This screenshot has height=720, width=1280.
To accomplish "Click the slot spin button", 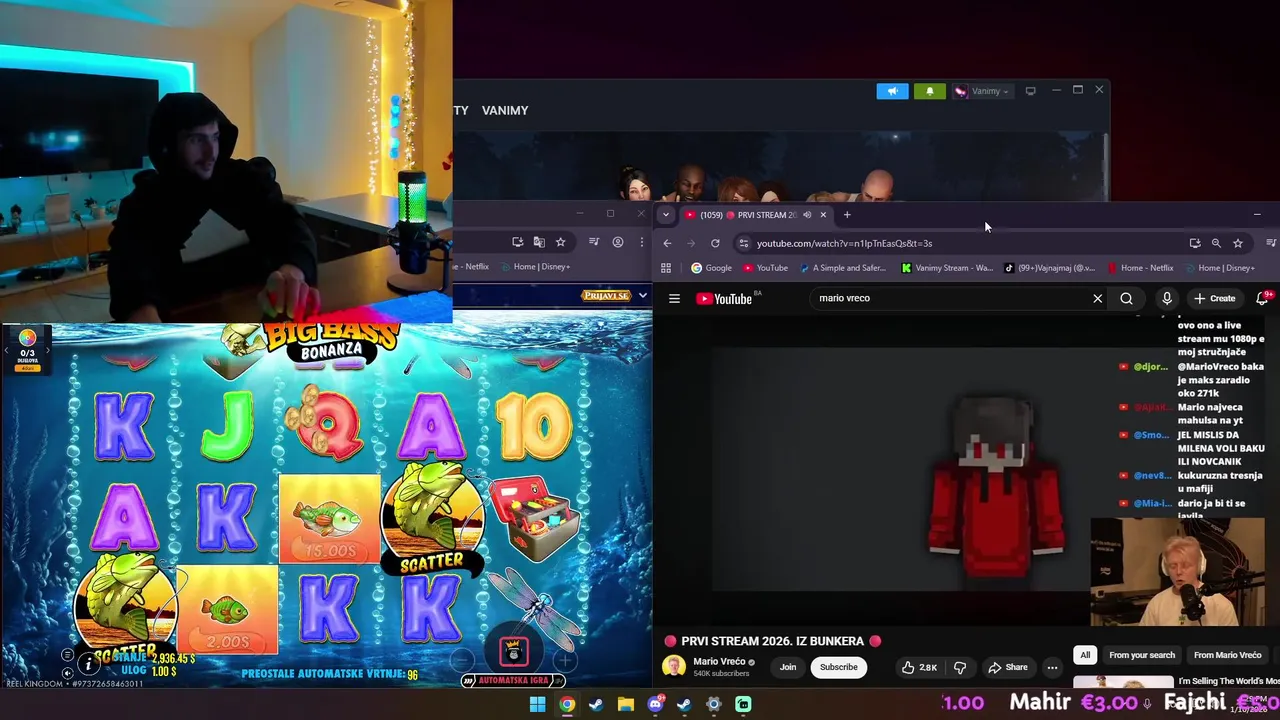I will tap(514, 651).
